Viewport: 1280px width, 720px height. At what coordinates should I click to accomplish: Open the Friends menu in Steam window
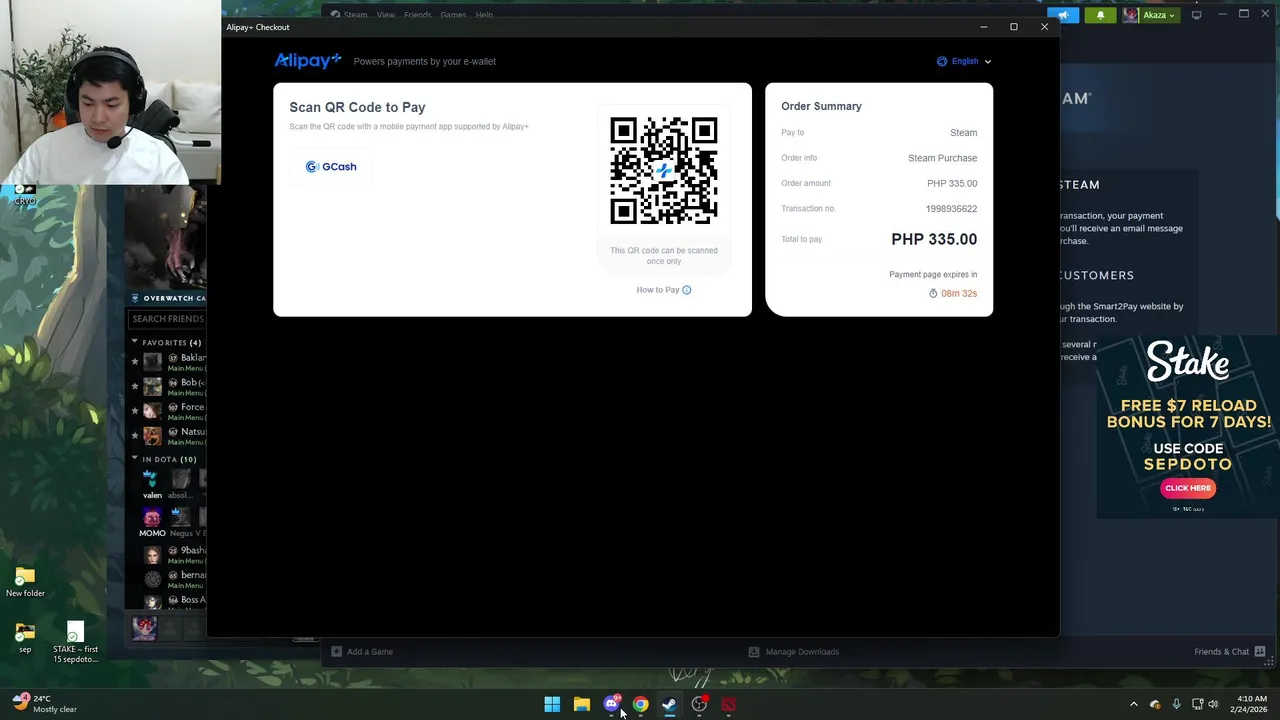(418, 15)
